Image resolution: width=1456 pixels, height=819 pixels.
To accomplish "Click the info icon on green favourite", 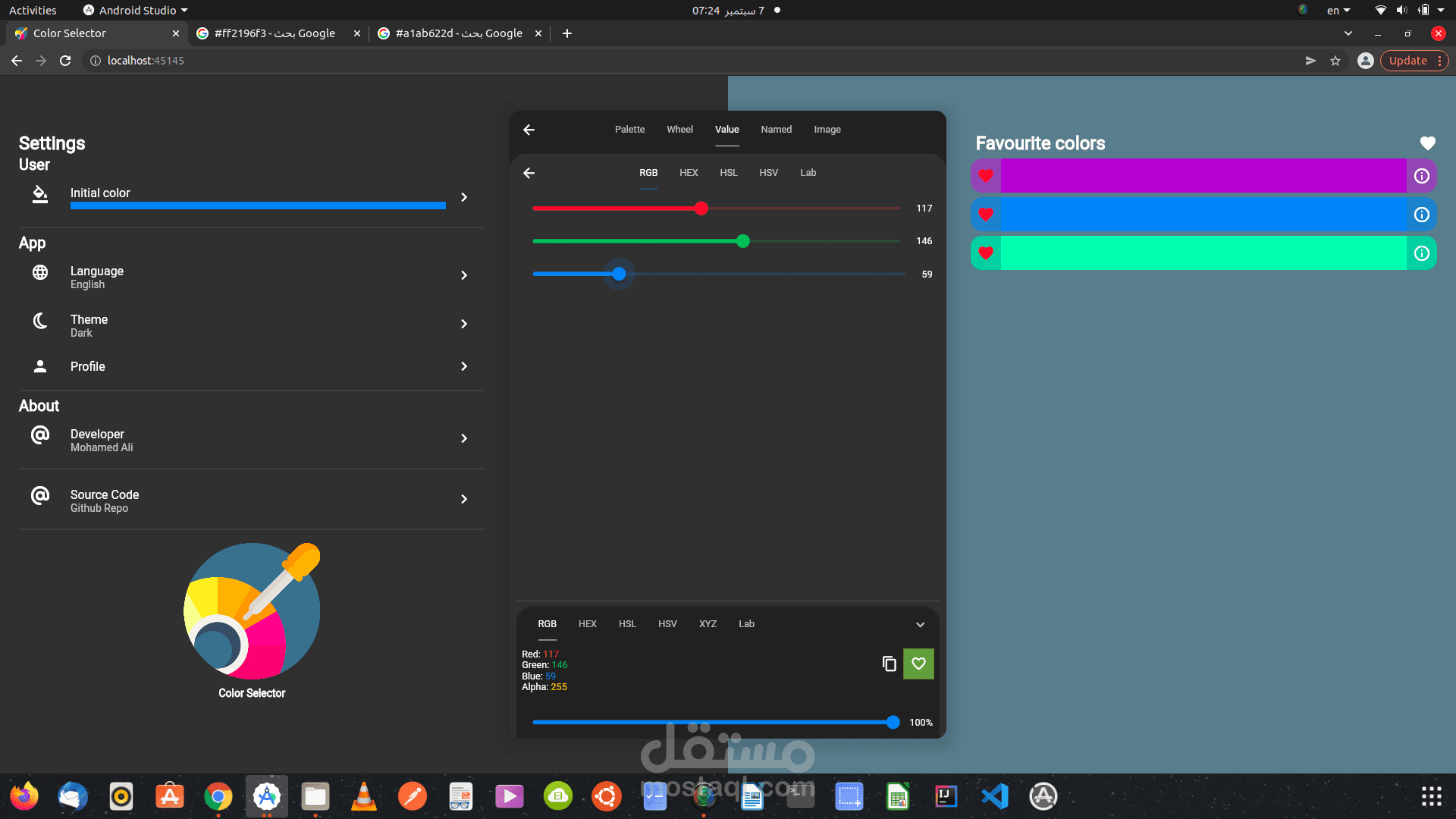I will click(1421, 253).
